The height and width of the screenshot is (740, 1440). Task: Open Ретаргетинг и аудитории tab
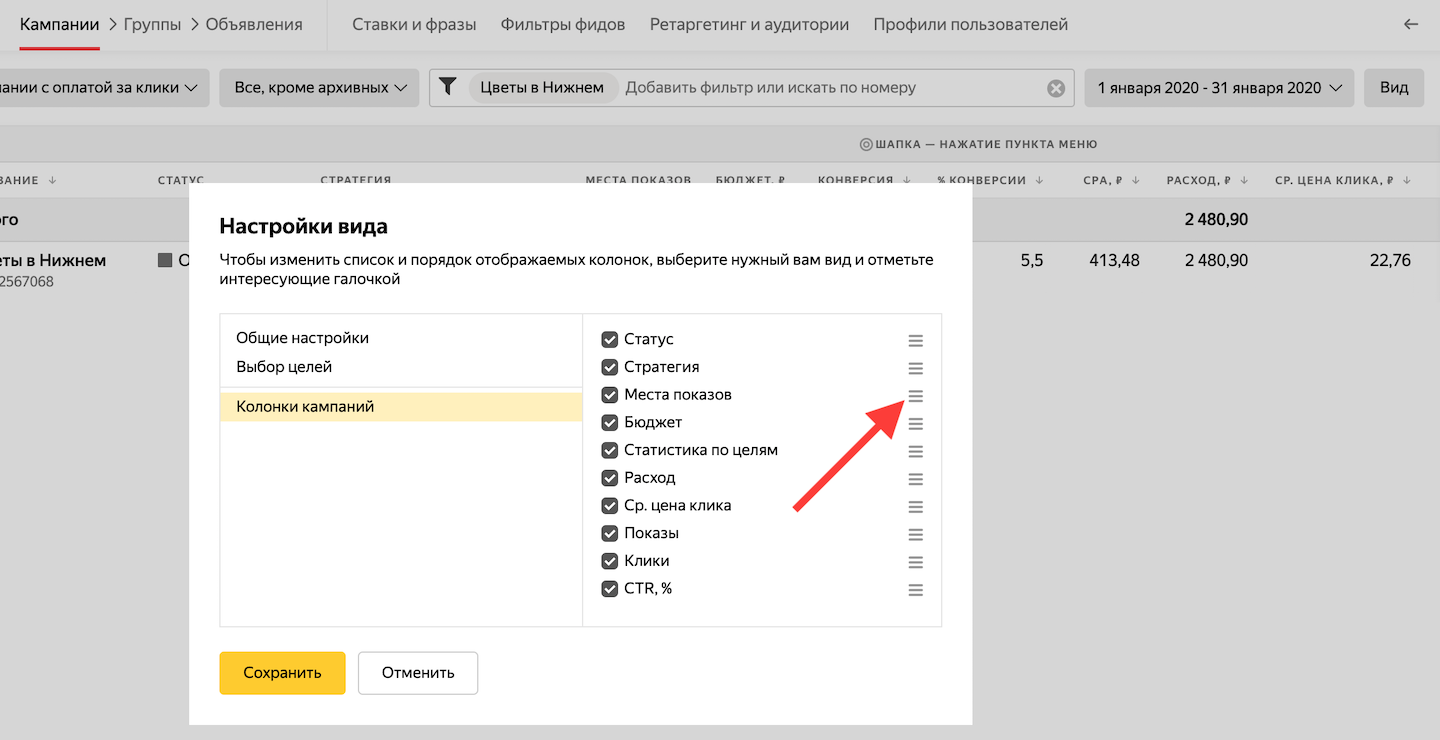(749, 24)
